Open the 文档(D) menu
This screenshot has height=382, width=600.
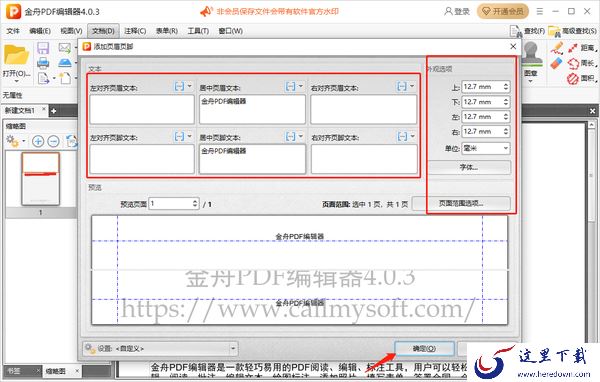tap(103, 31)
